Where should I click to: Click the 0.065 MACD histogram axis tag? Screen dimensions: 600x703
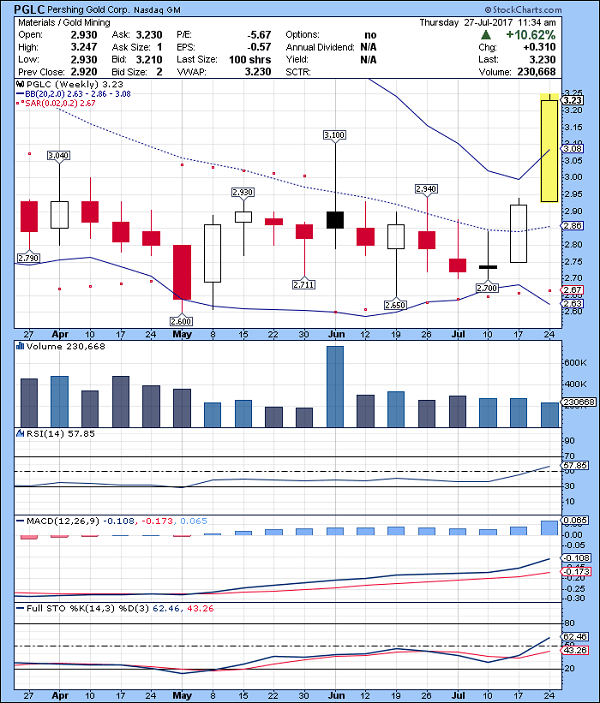click(x=573, y=521)
